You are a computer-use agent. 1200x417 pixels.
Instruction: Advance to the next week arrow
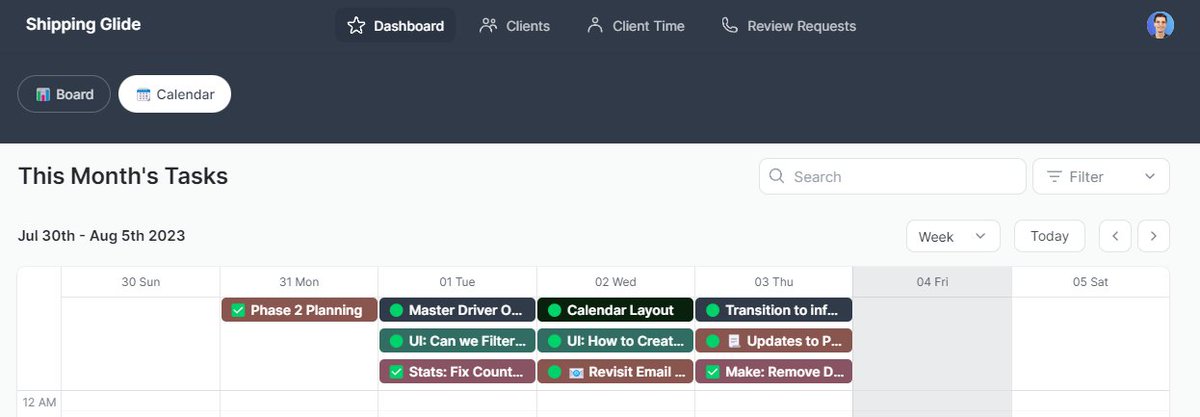click(1153, 236)
